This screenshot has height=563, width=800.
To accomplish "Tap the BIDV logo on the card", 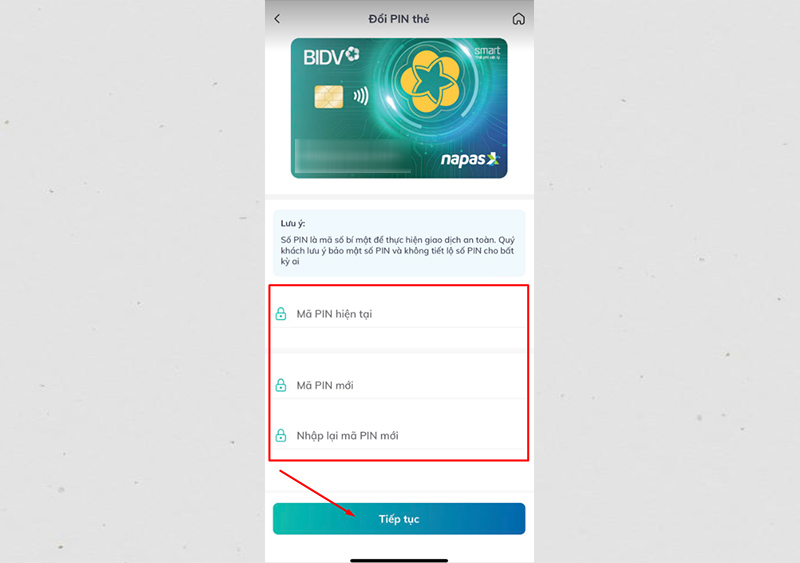I will [x=332, y=56].
